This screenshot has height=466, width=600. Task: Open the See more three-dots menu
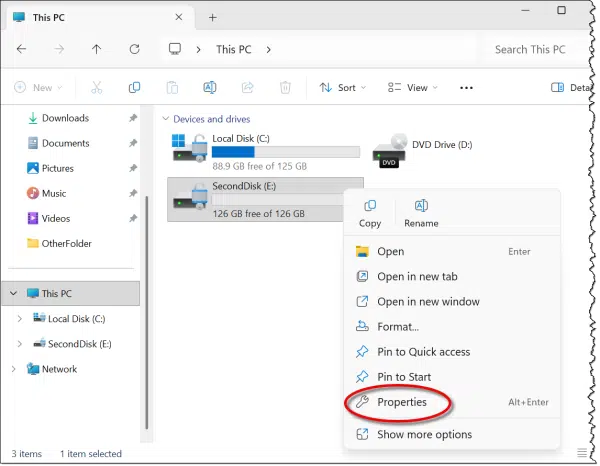point(466,88)
